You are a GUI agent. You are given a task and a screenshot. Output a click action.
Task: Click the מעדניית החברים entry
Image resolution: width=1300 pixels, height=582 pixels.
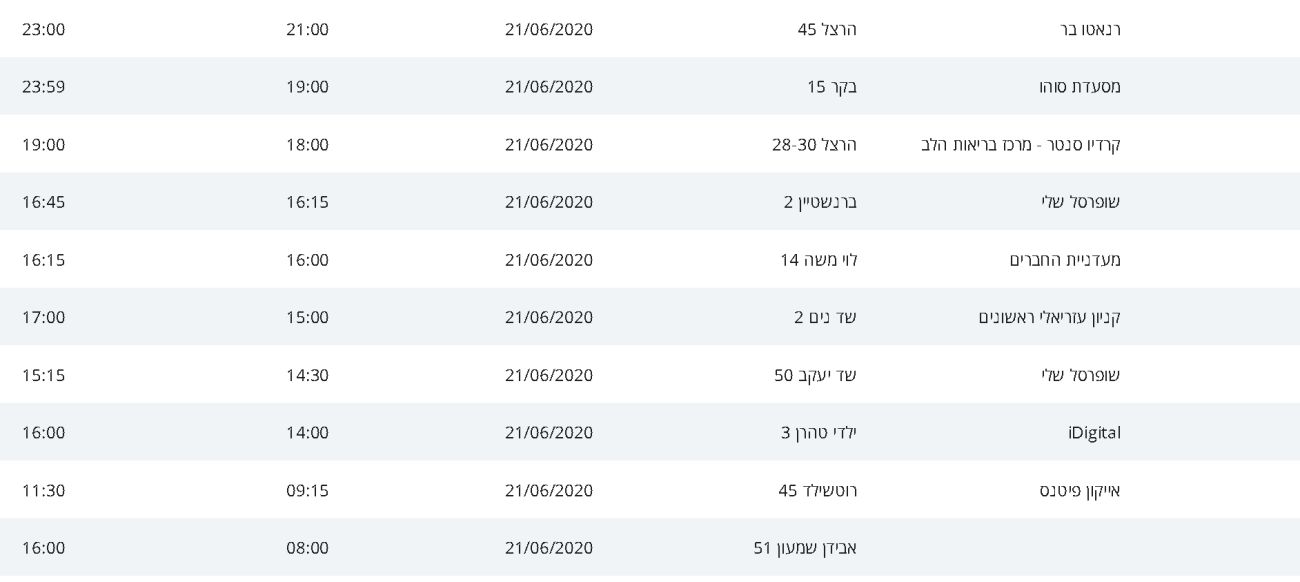tap(1065, 260)
